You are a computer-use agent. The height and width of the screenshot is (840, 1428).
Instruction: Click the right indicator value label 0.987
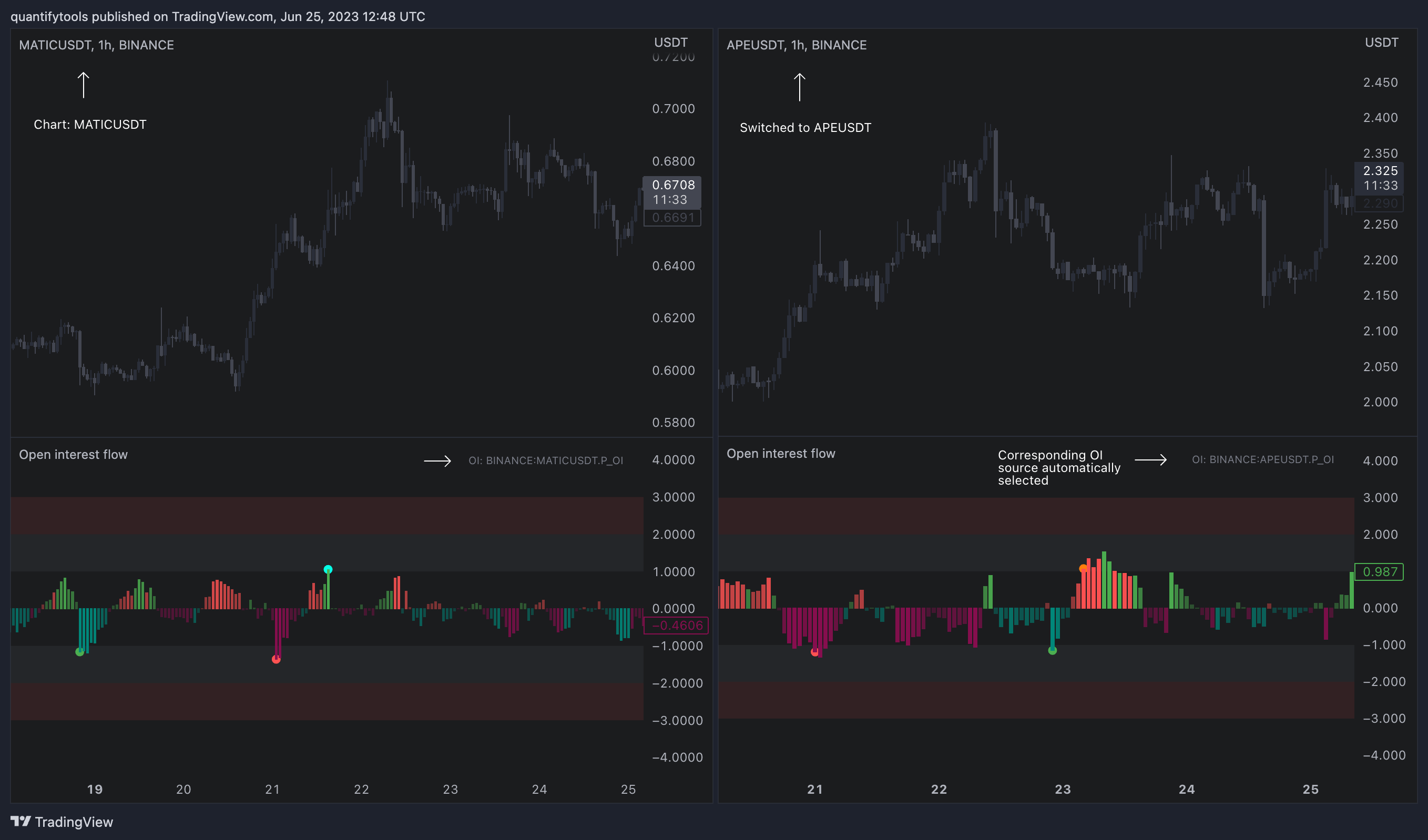[x=1379, y=571]
